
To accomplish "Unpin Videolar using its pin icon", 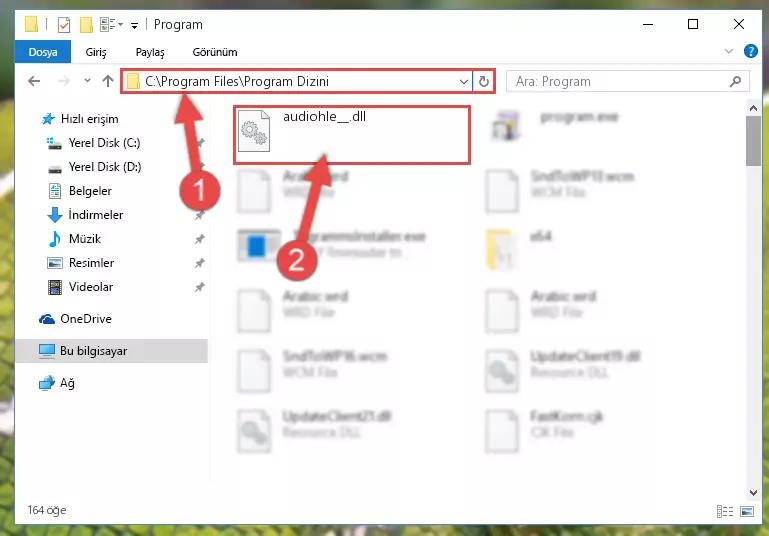I will coord(200,287).
